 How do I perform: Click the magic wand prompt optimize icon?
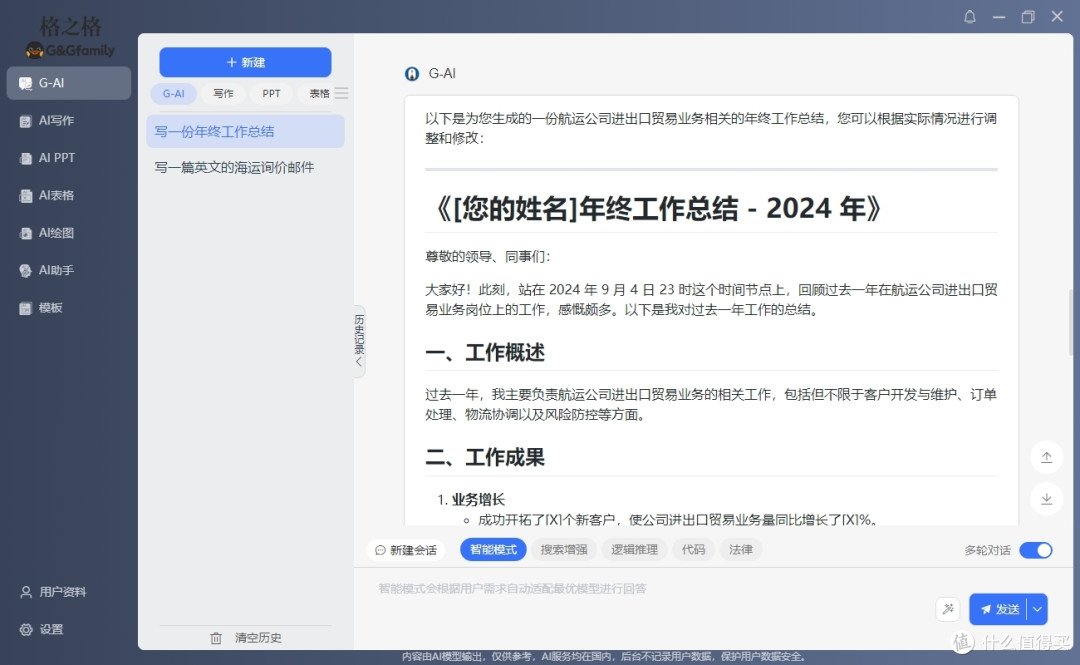(x=948, y=608)
